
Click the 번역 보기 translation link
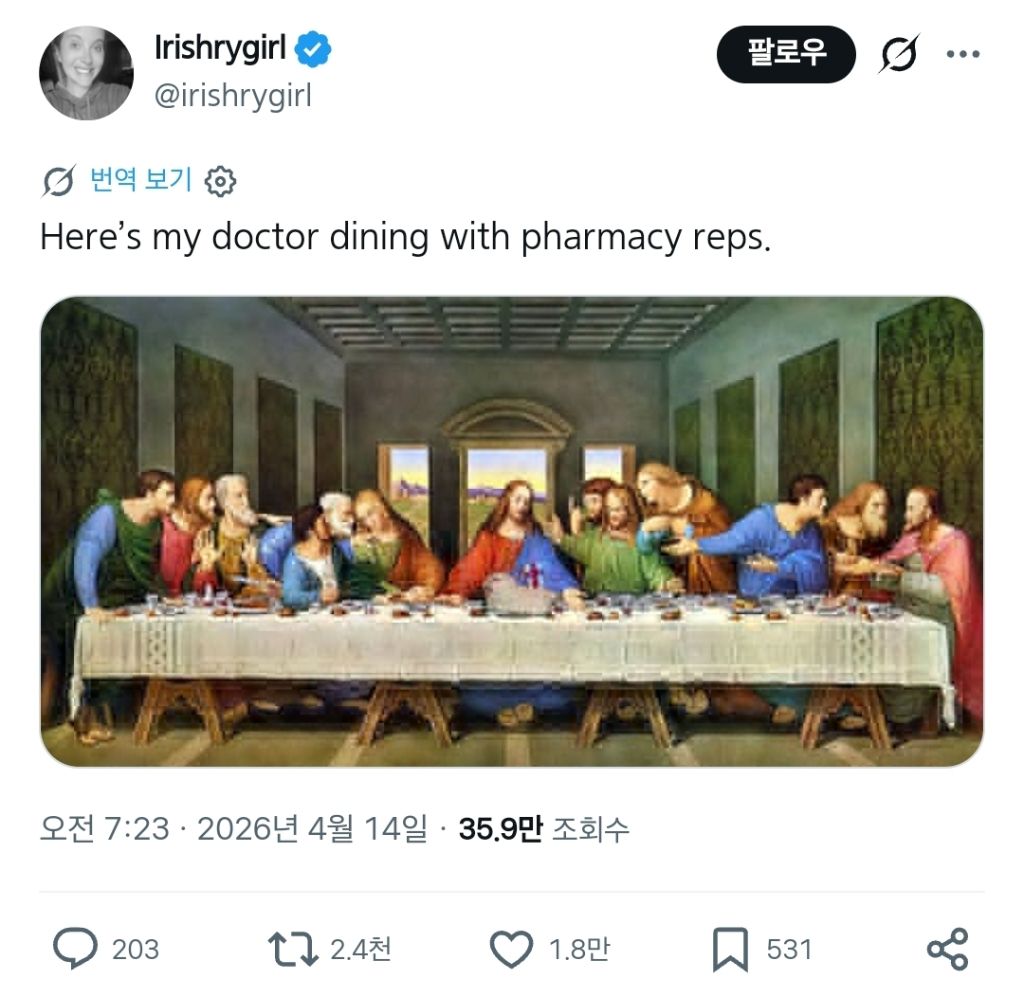coord(141,180)
